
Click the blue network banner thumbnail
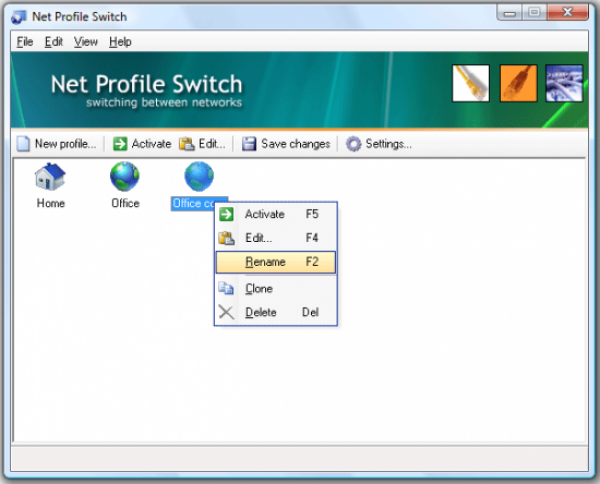pos(564,83)
